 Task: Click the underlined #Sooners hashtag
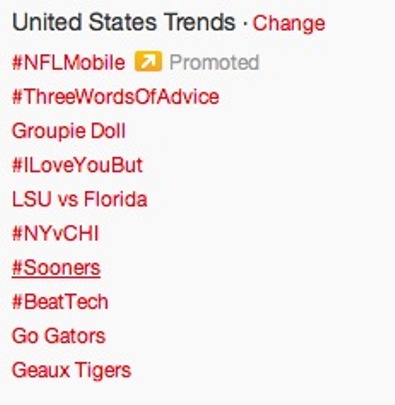[56, 268]
